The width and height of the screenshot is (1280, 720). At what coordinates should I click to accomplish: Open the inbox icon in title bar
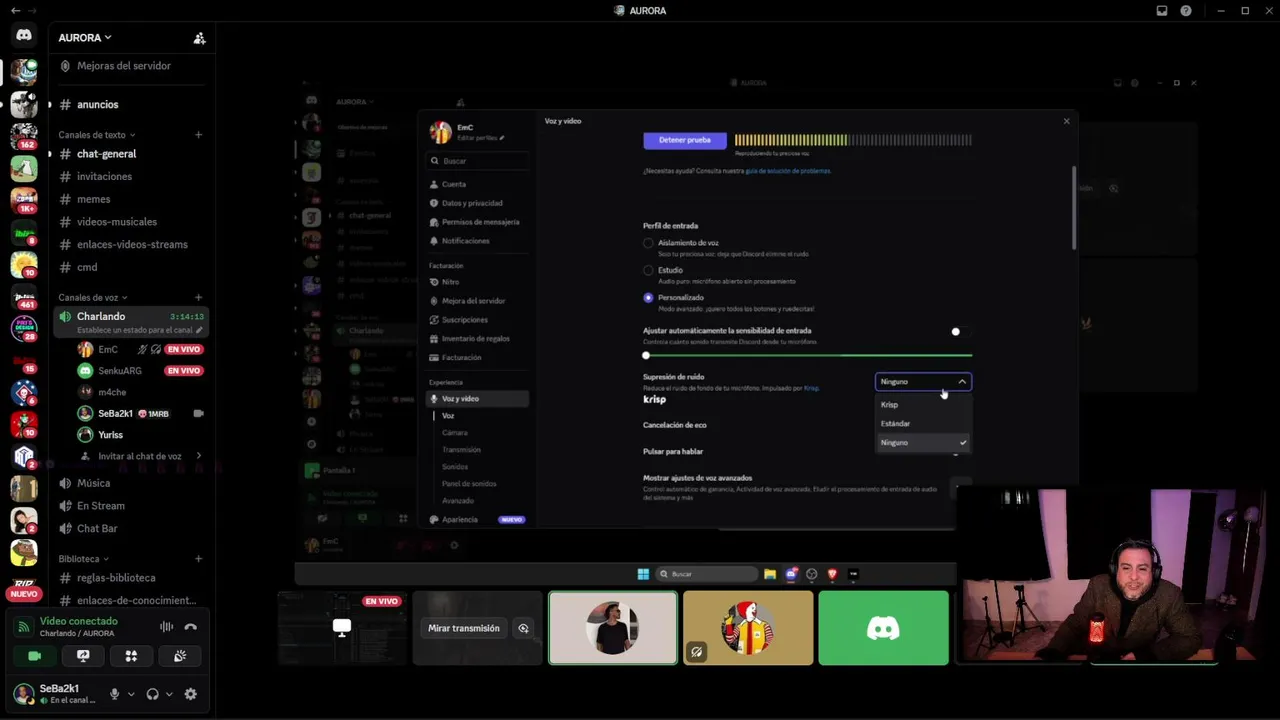(1162, 11)
